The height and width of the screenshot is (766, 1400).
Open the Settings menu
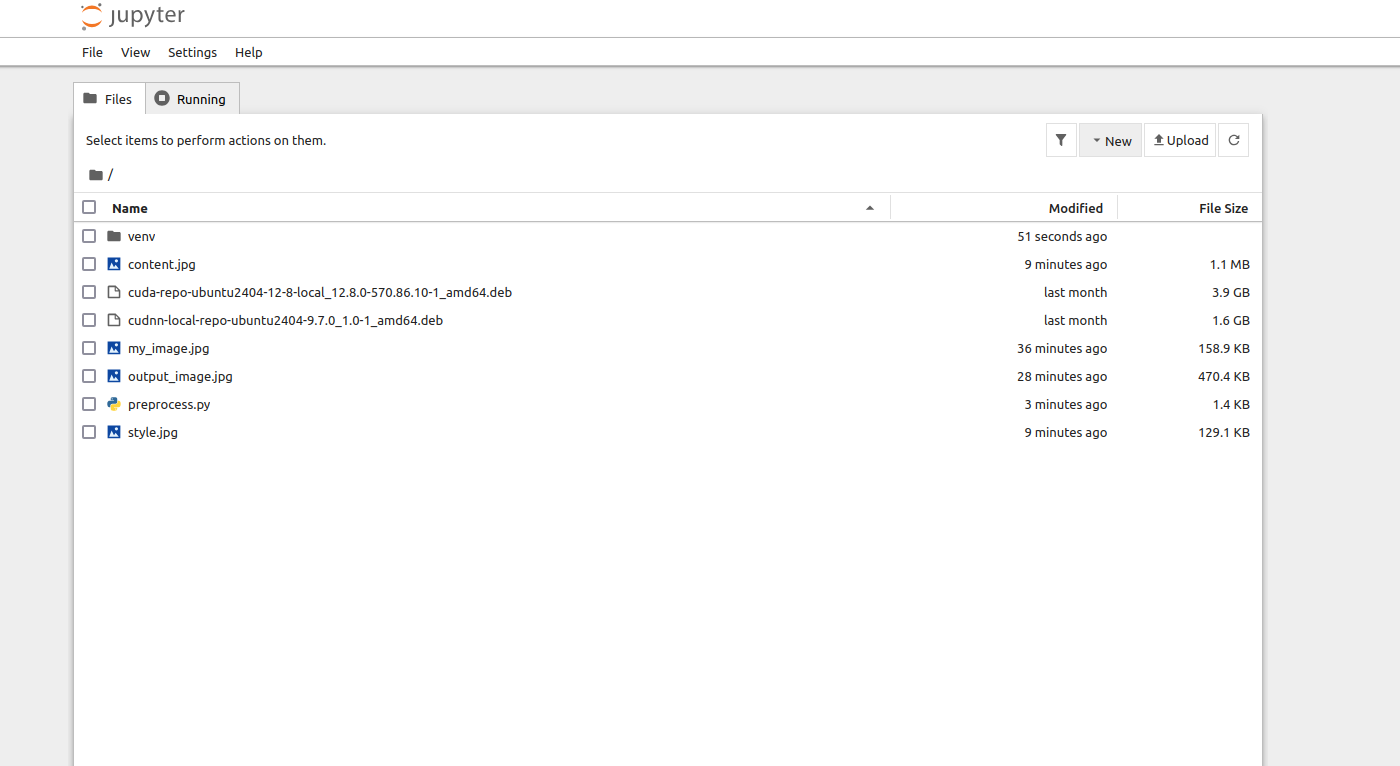click(192, 53)
